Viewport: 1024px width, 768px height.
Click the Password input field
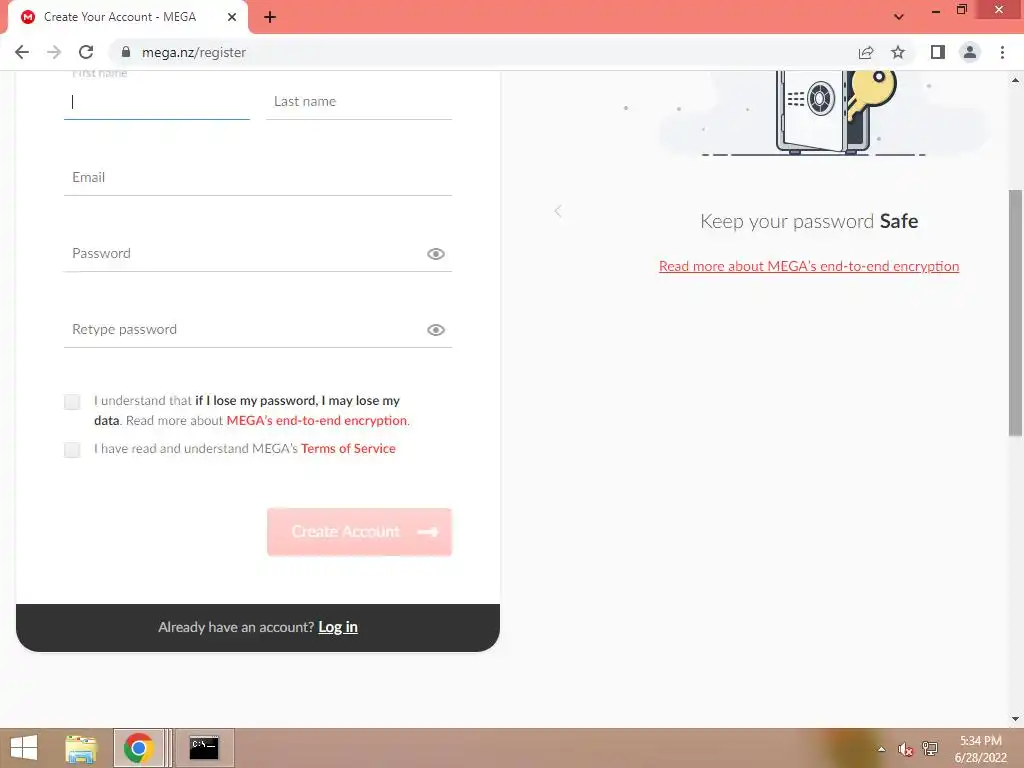[x=258, y=253]
